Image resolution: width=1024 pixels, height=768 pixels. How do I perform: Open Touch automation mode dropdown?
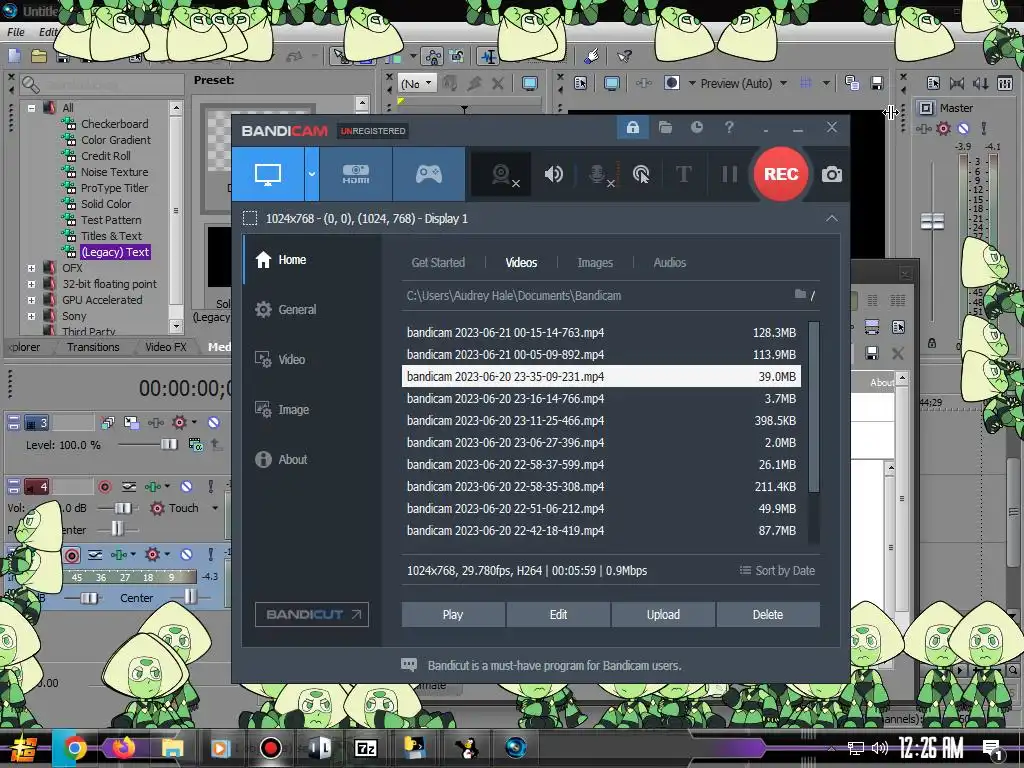(214, 508)
